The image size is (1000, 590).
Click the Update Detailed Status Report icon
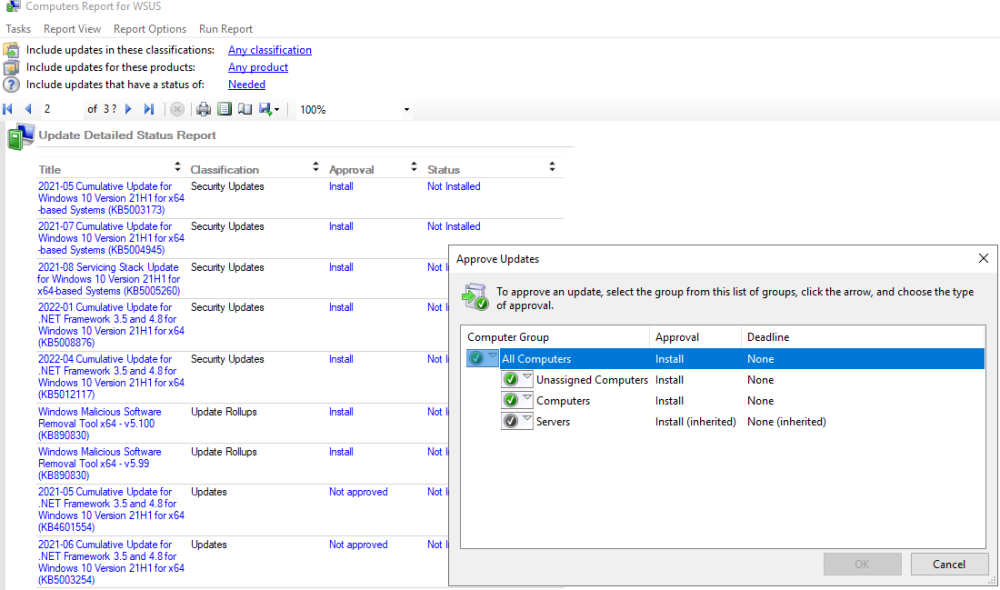(x=20, y=136)
